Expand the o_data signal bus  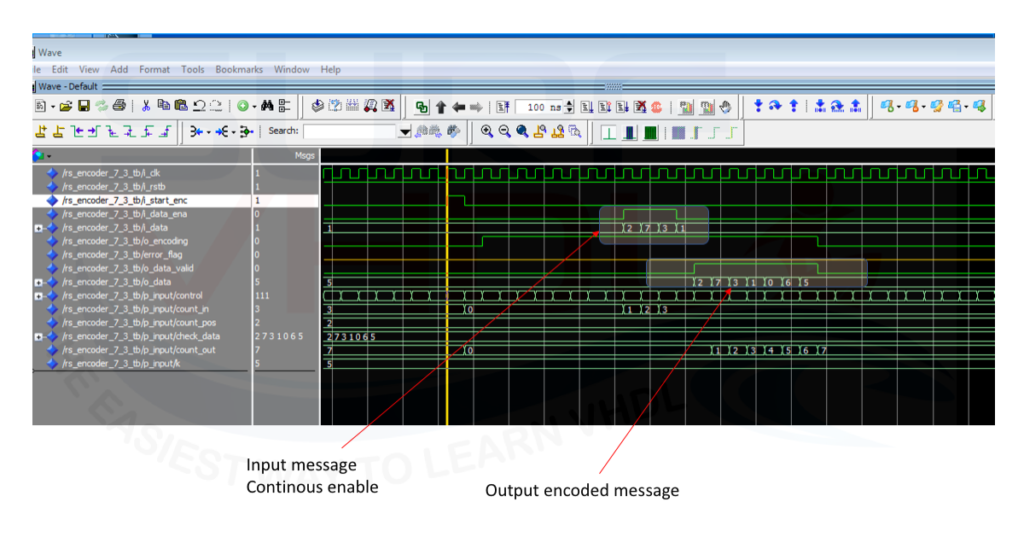pos(39,282)
